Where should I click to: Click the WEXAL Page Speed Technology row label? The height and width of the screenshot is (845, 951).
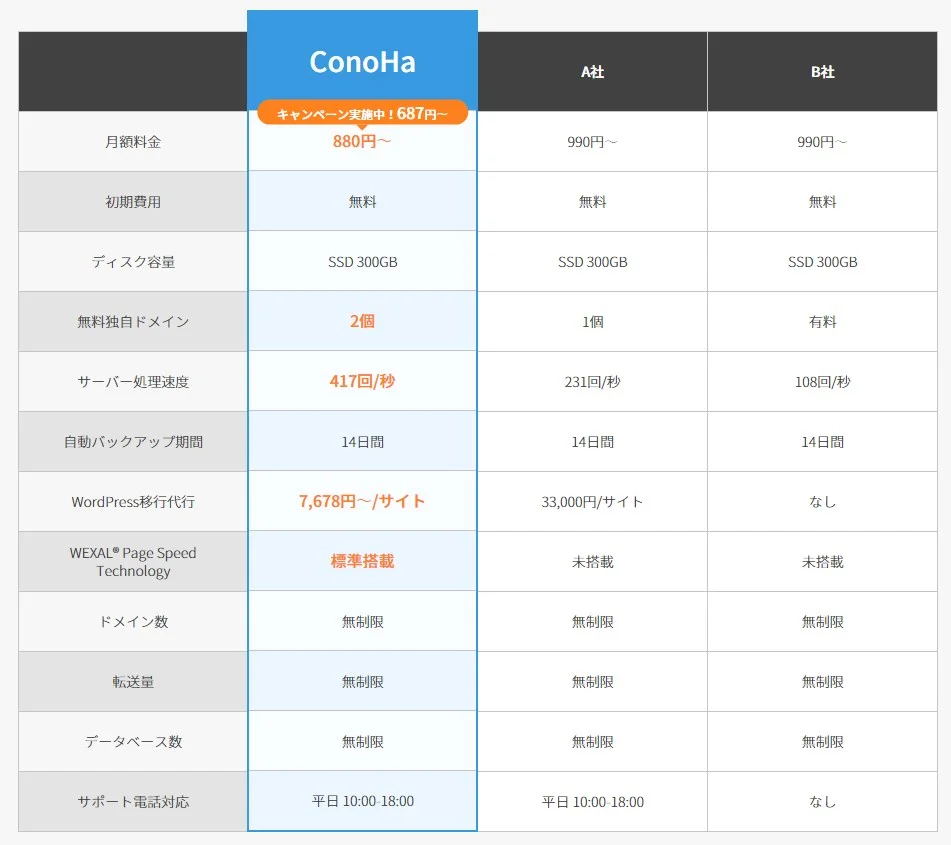click(x=131, y=561)
